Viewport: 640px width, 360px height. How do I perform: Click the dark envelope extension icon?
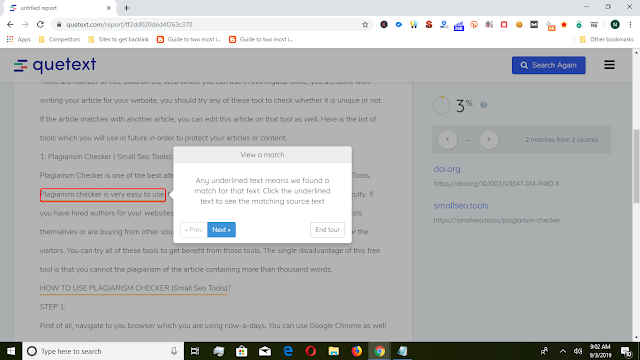point(534,24)
